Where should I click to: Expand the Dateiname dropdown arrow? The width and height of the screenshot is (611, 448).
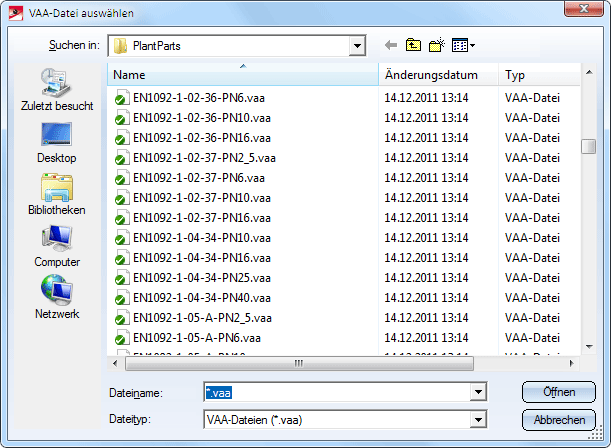pyautogui.click(x=478, y=392)
